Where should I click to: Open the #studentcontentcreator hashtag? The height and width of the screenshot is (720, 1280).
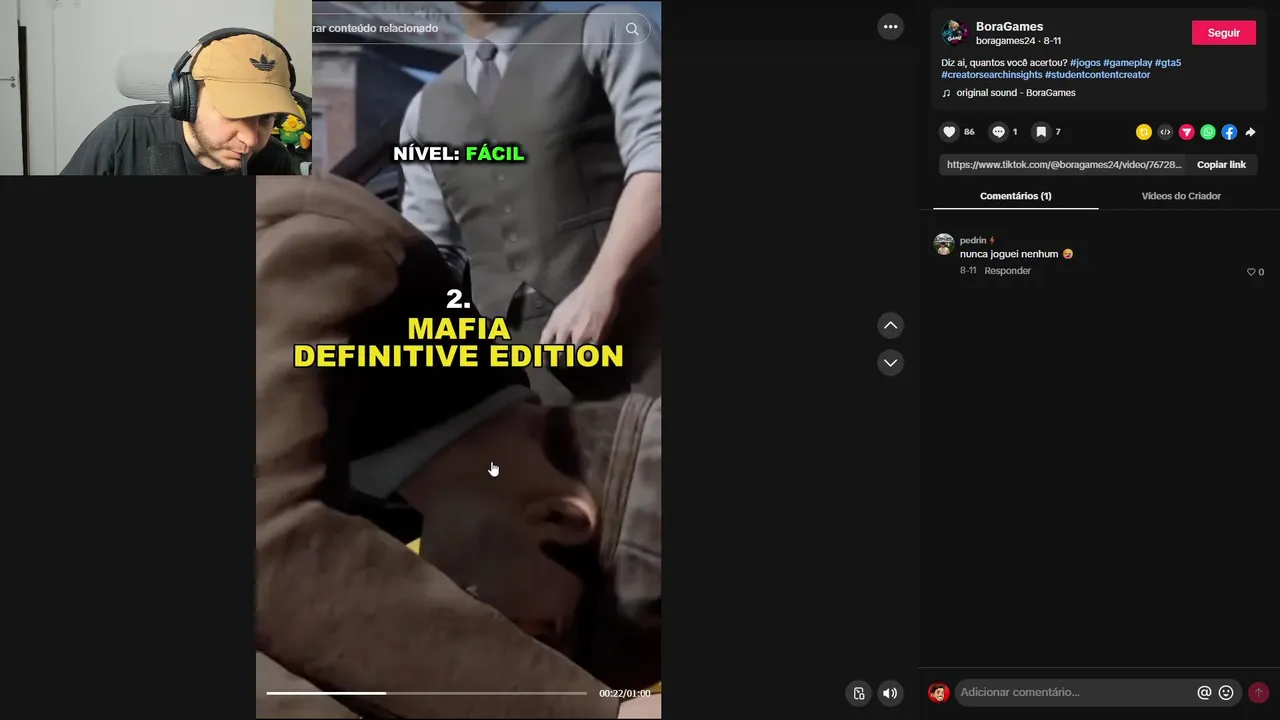[x=1098, y=75]
